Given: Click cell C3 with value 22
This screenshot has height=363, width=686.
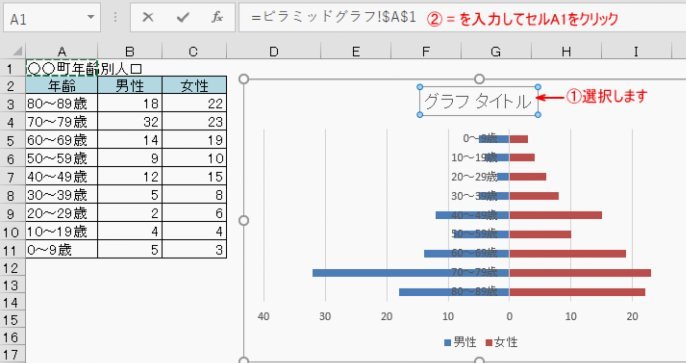Looking at the screenshot, I should click(x=194, y=104).
